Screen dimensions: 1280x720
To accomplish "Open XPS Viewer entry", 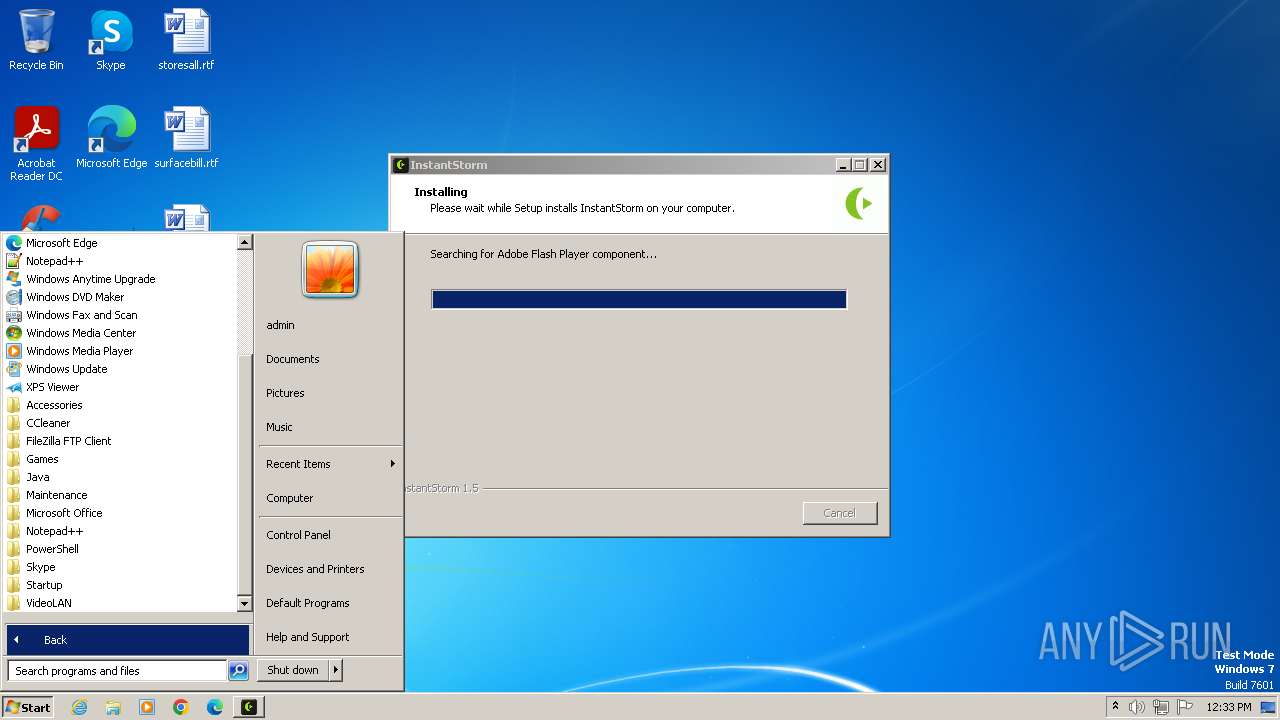I will [x=120, y=387].
